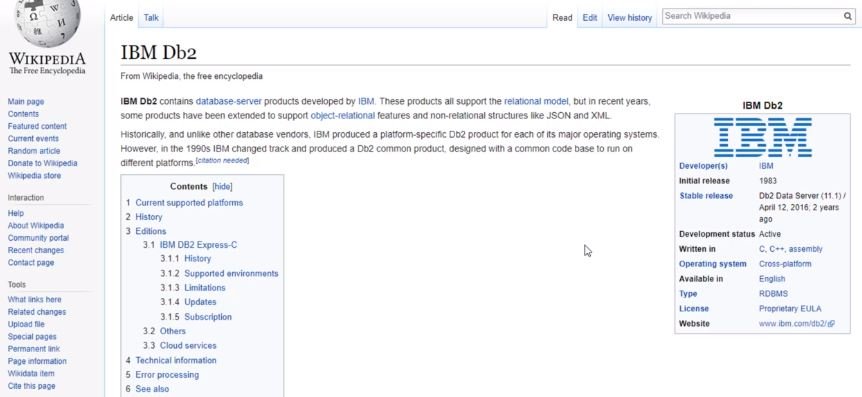862x397 pixels.
Task: Jump to 3.1.1 History subsection
Action: (x=197, y=258)
